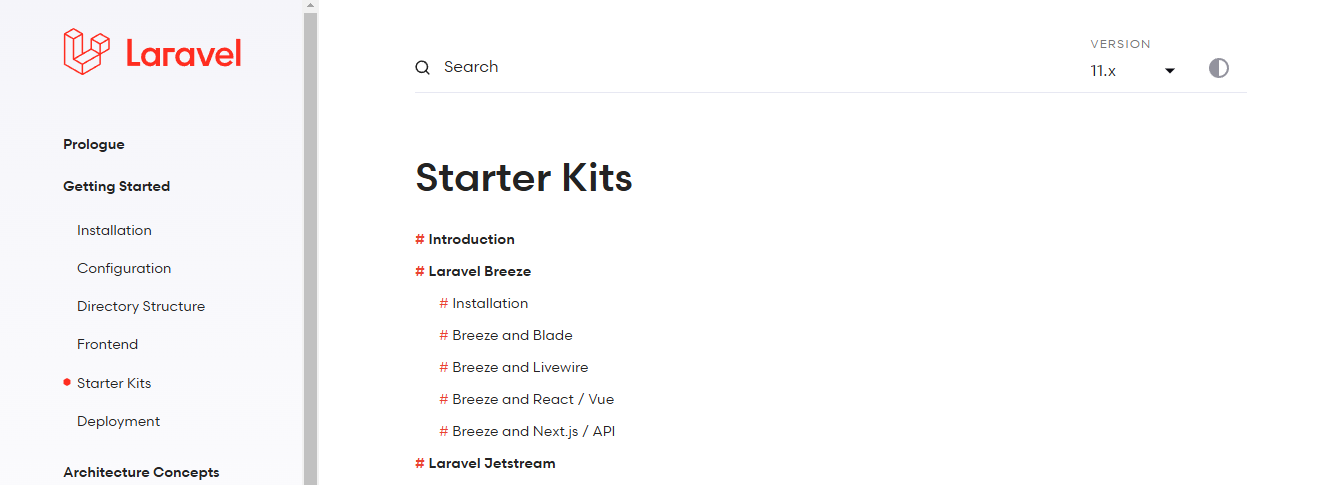Open the Installation sidebar page
Viewport: 1336px width, 485px height.
(114, 230)
